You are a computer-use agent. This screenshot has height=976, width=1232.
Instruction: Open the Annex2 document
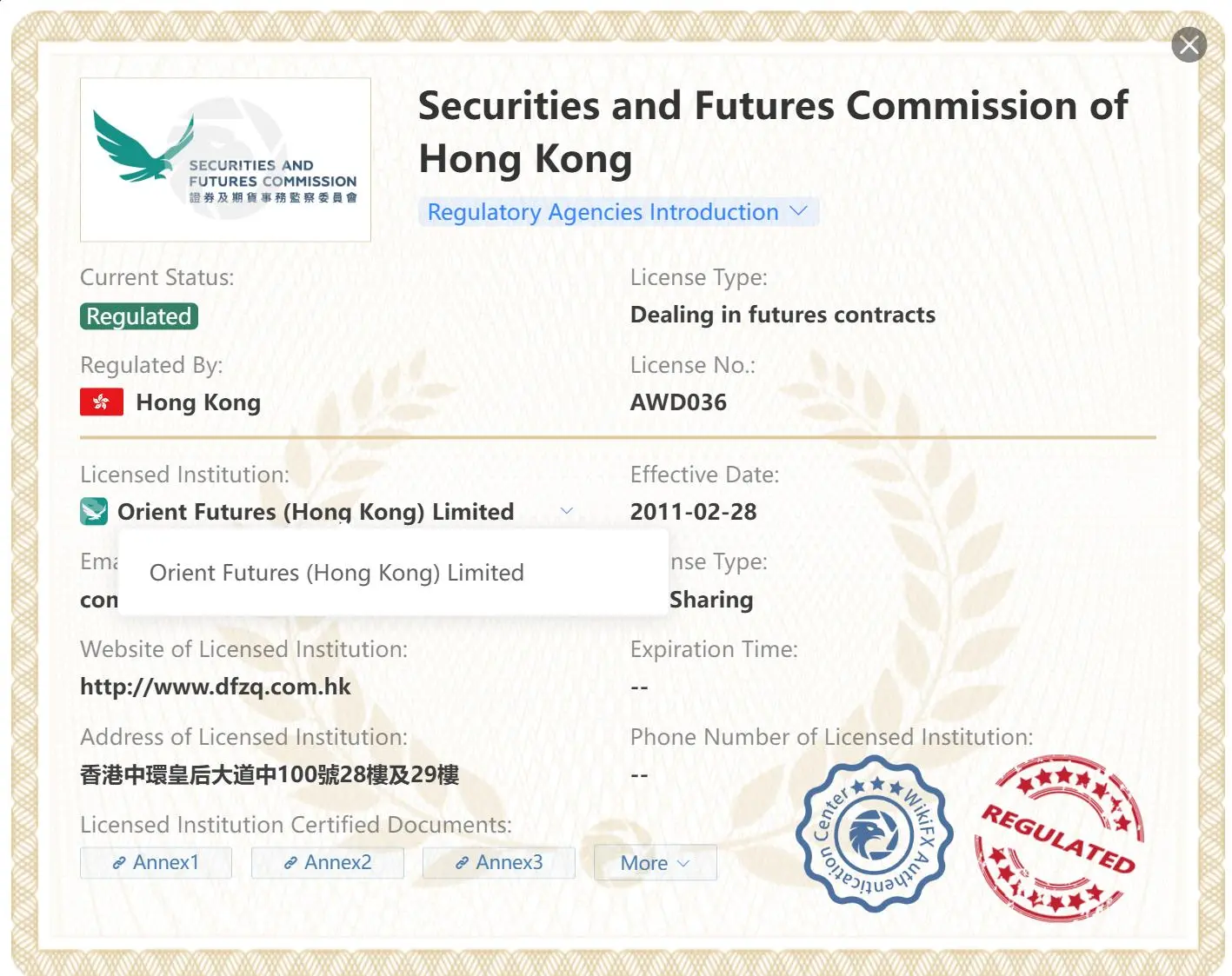coord(327,863)
